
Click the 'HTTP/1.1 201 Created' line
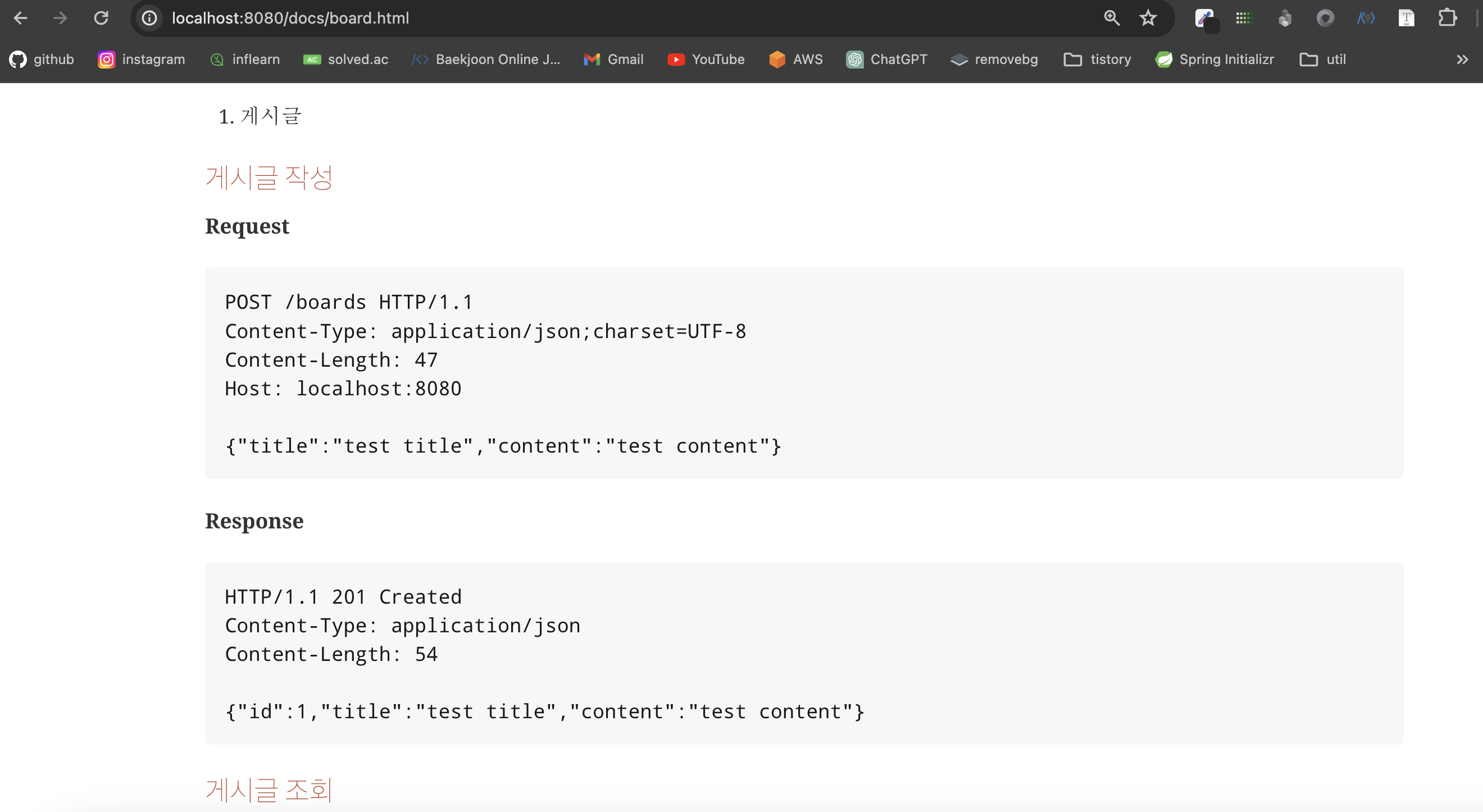coord(343,597)
